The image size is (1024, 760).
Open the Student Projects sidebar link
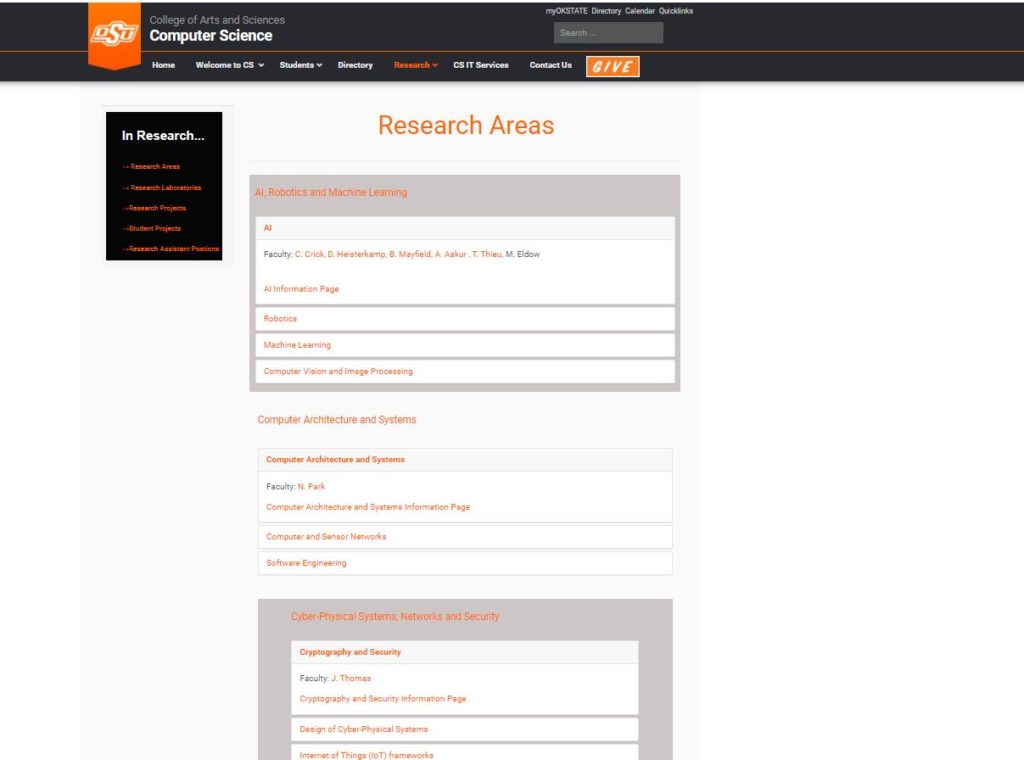click(x=155, y=228)
